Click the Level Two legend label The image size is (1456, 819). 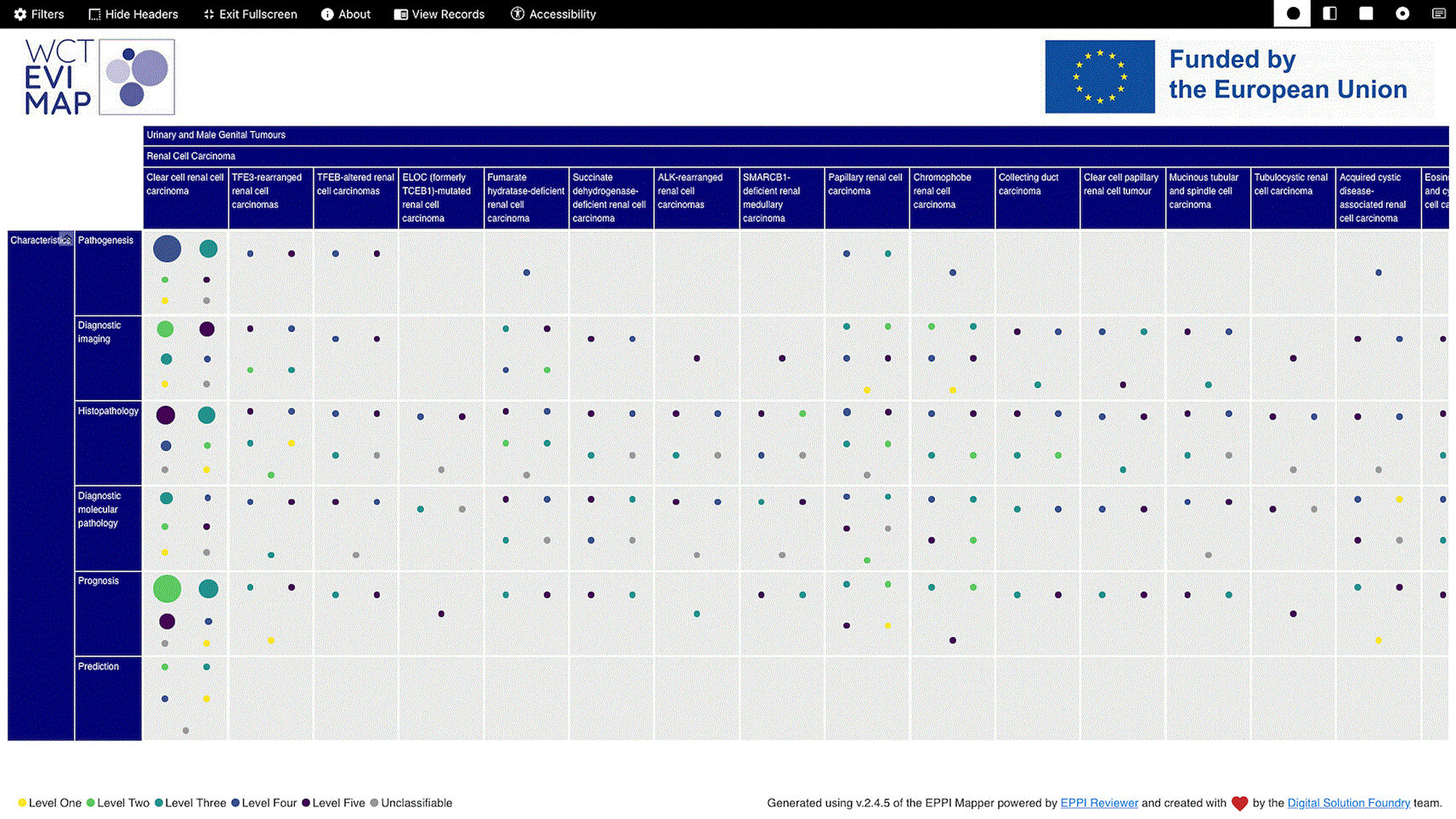(123, 803)
